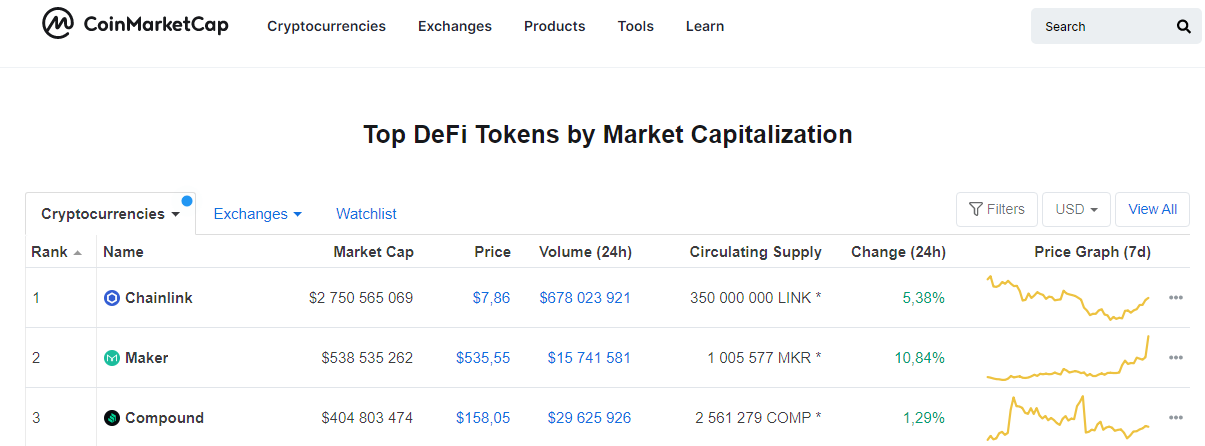Open the Filters button
This screenshot has width=1205, height=446.
point(997,210)
